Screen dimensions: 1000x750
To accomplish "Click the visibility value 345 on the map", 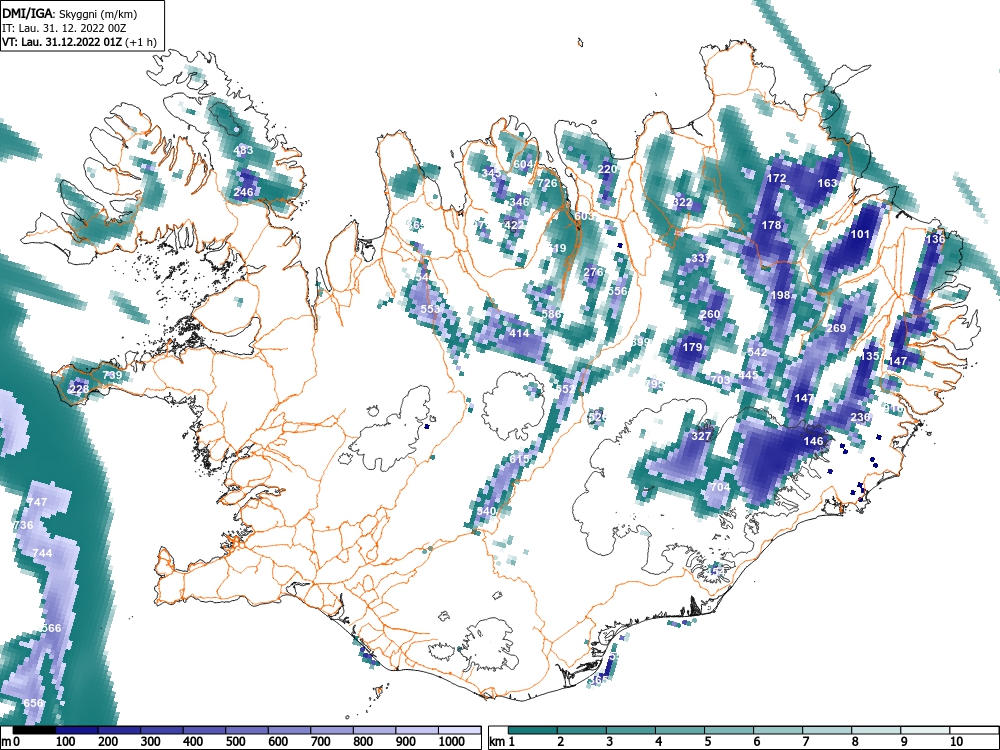I will pyautogui.click(x=491, y=173).
